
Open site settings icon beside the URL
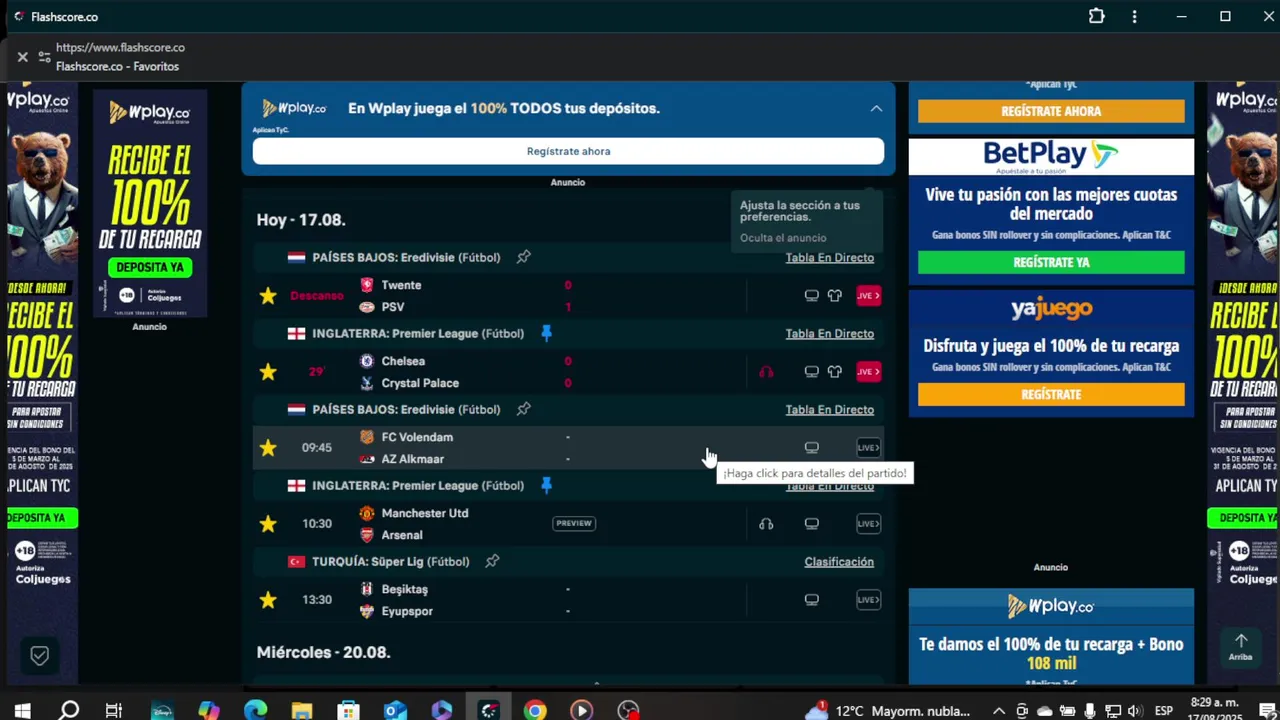click(44, 57)
